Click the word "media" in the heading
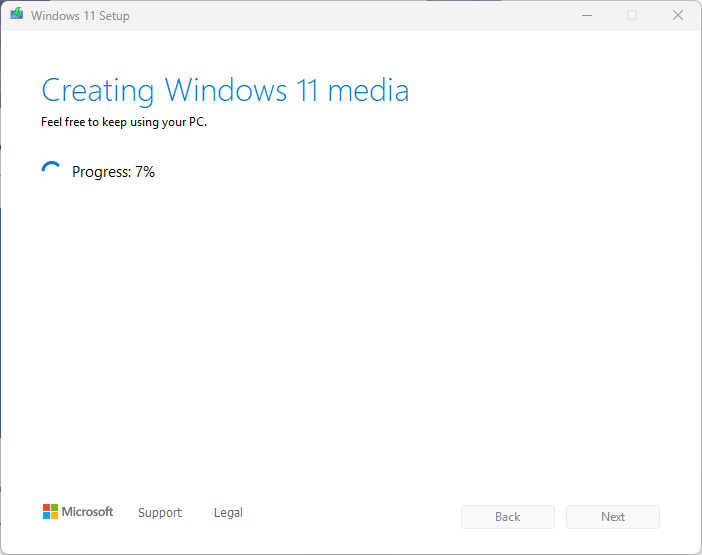 click(x=368, y=91)
